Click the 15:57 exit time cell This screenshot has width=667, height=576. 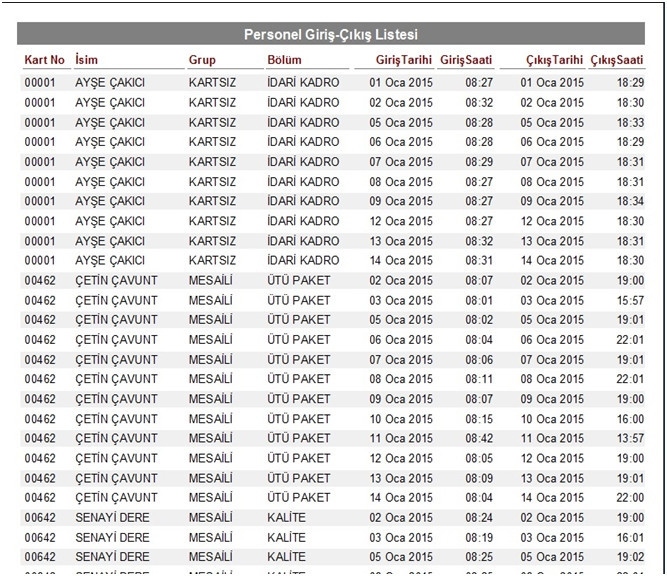pyautogui.click(x=630, y=300)
